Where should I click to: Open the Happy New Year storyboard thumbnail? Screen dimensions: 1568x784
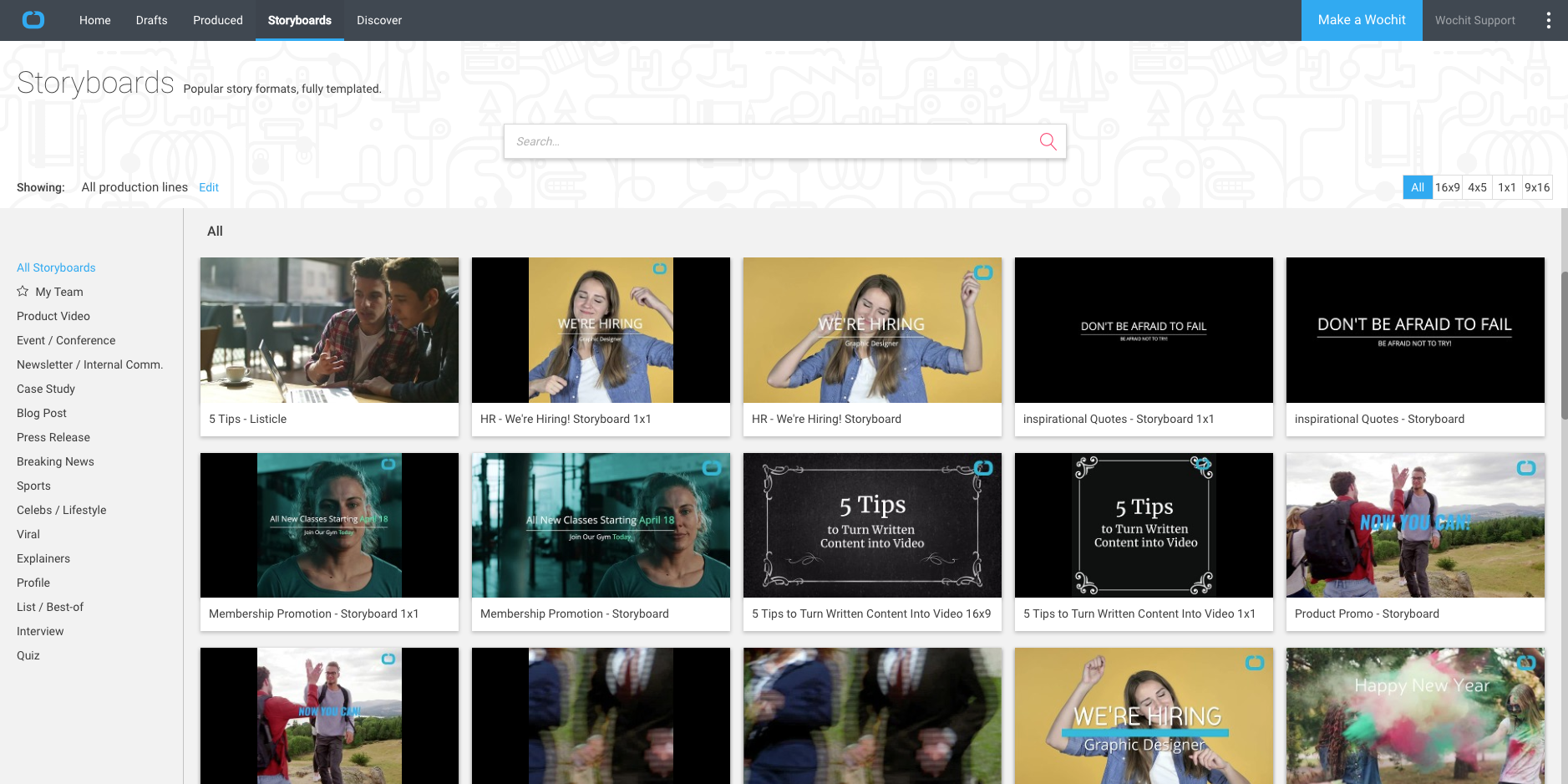pyautogui.click(x=1415, y=715)
